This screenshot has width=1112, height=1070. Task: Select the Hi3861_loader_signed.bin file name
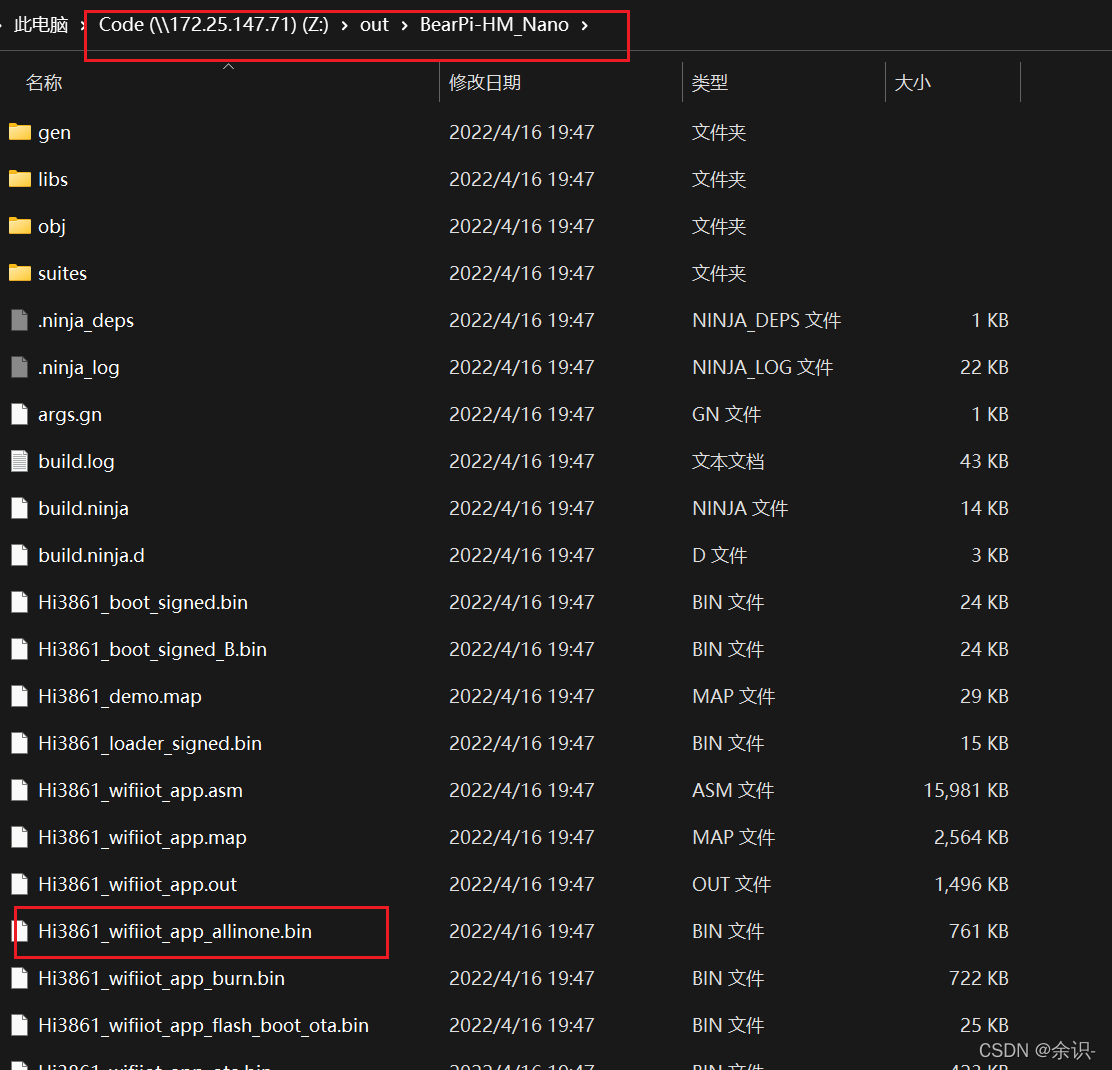(150, 744)
